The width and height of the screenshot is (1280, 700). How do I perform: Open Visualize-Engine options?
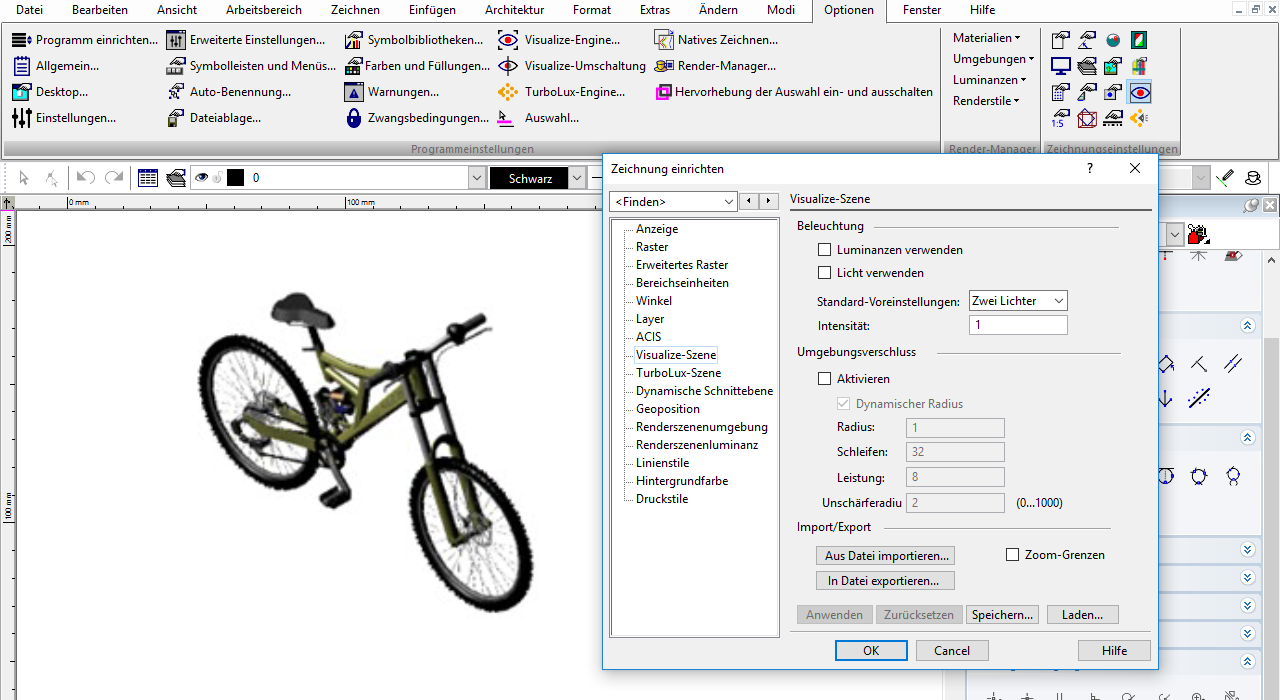(x=559, y=40)
